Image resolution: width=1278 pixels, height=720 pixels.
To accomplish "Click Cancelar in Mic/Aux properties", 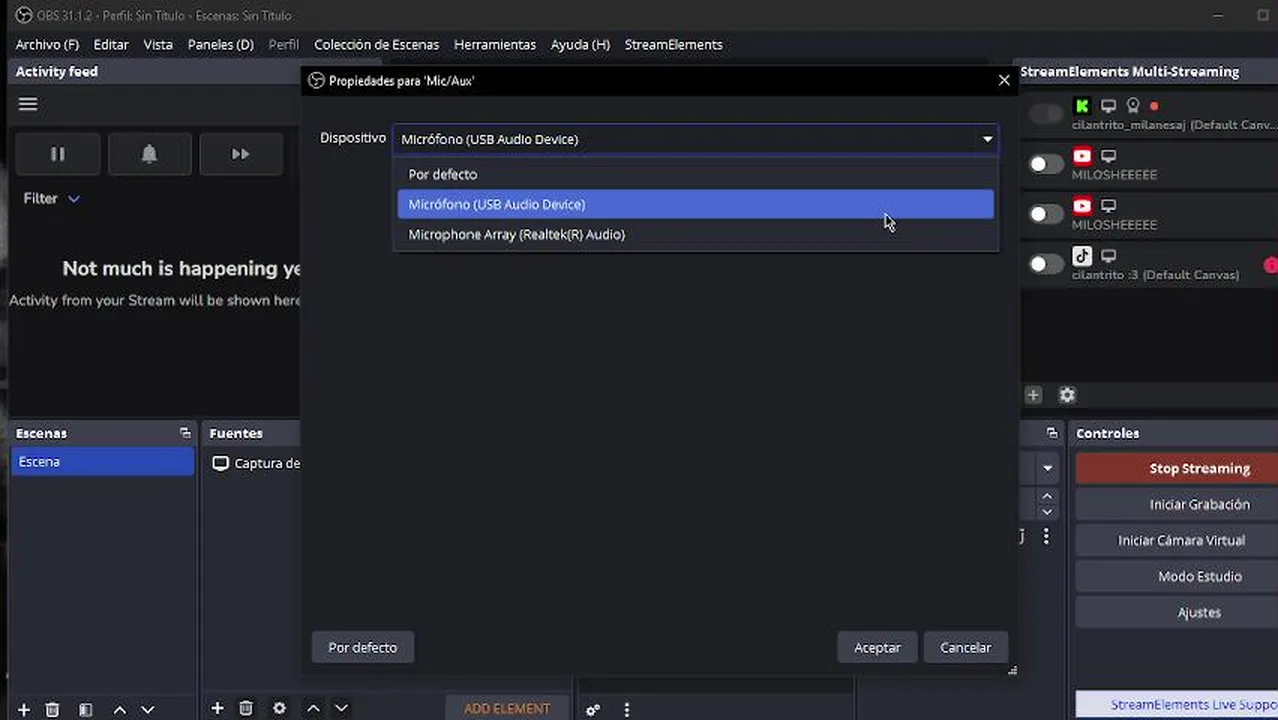I will 965,648.
